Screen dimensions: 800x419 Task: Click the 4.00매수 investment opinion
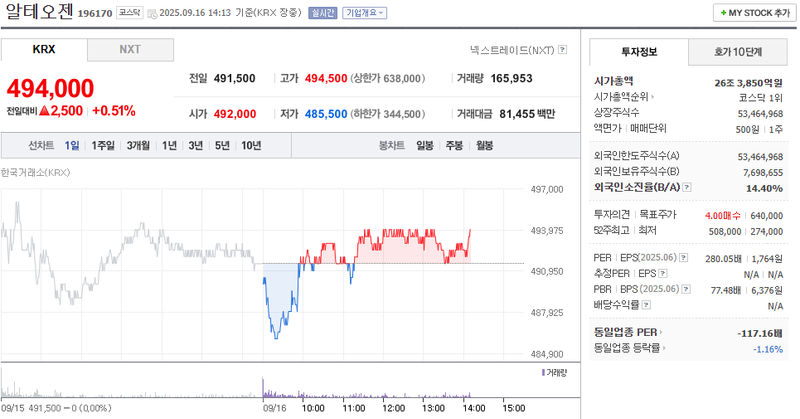(722, 216)
